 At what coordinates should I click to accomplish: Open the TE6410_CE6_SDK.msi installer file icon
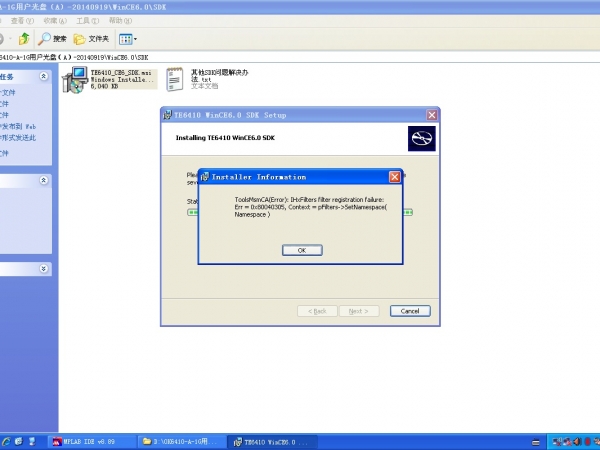74,80
